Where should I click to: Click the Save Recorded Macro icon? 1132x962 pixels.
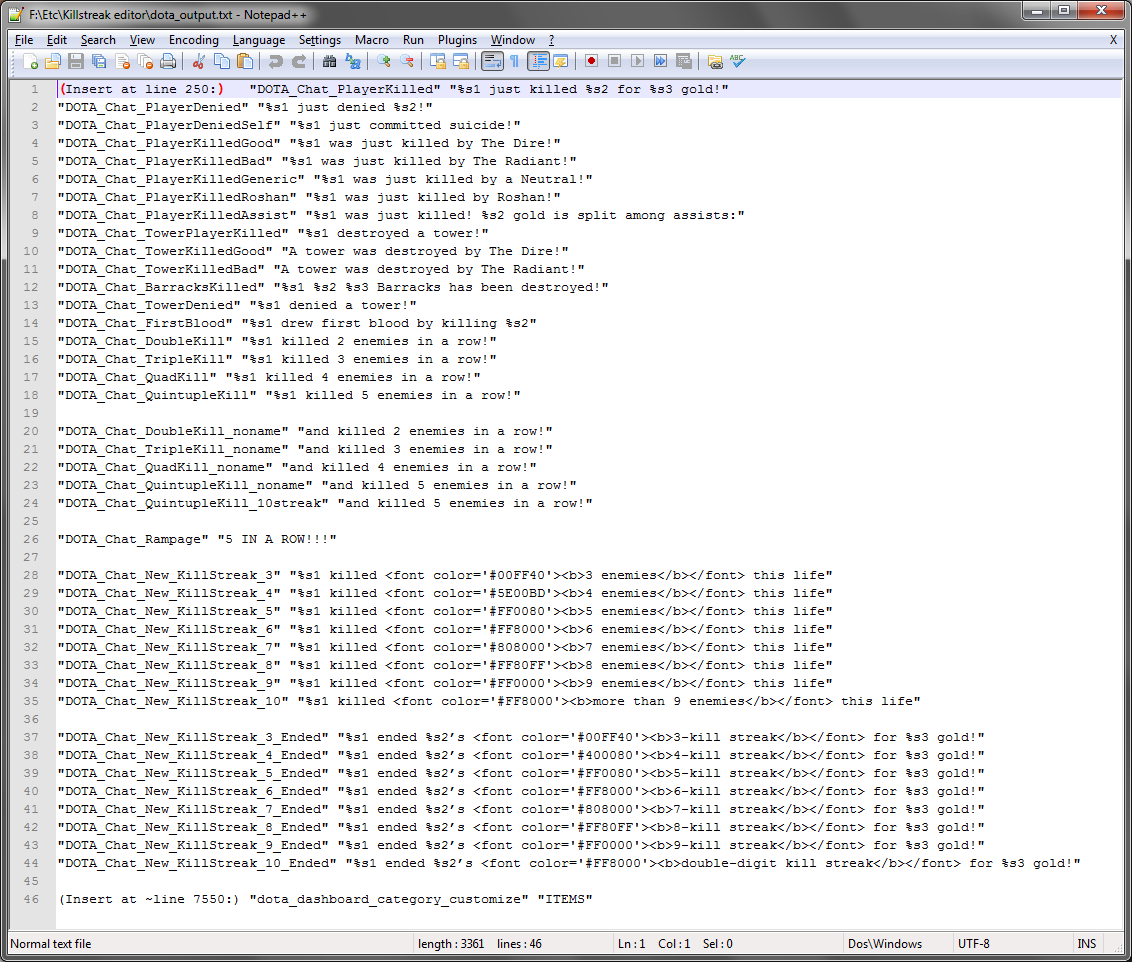684,61
